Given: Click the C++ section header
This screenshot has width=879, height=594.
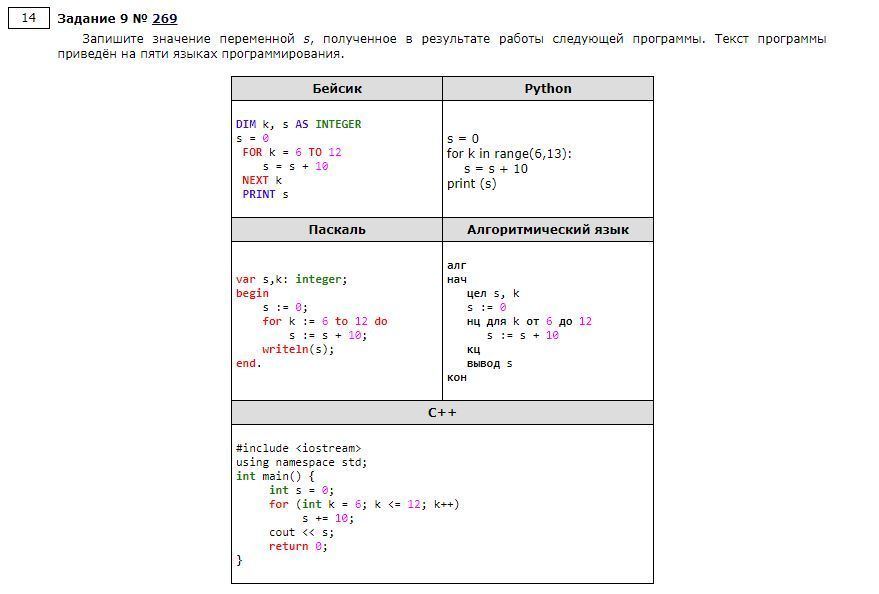Looking at the screenshot, I should pos(442,413).
